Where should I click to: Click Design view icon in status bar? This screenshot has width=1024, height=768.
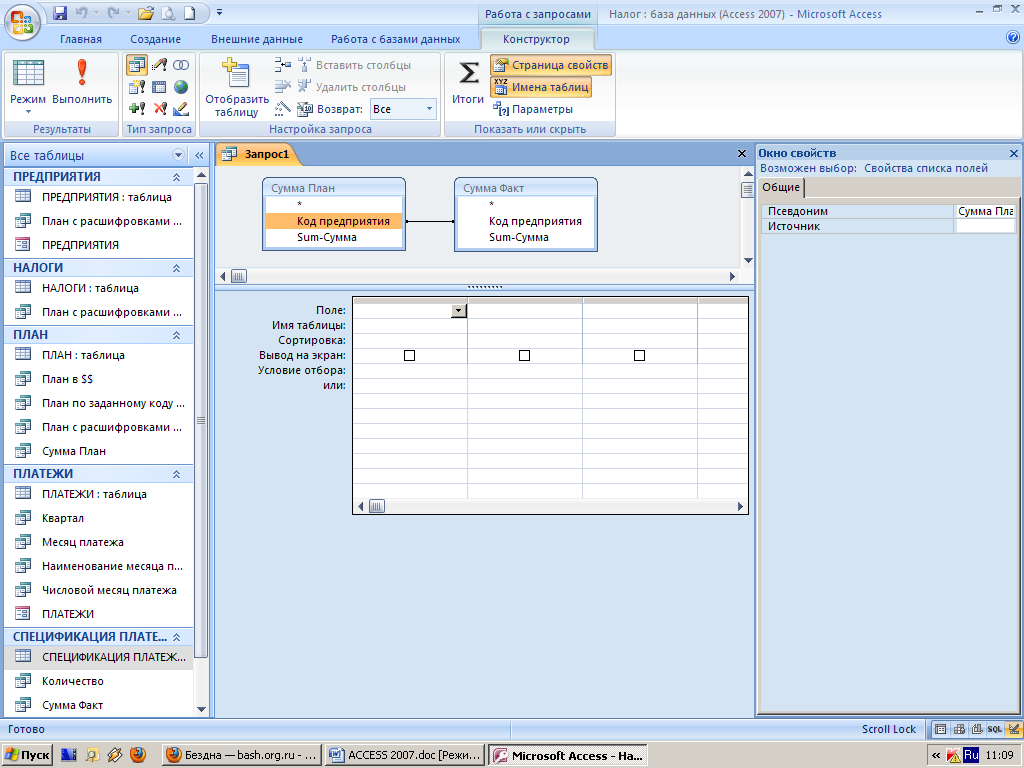click(1013, 729)
